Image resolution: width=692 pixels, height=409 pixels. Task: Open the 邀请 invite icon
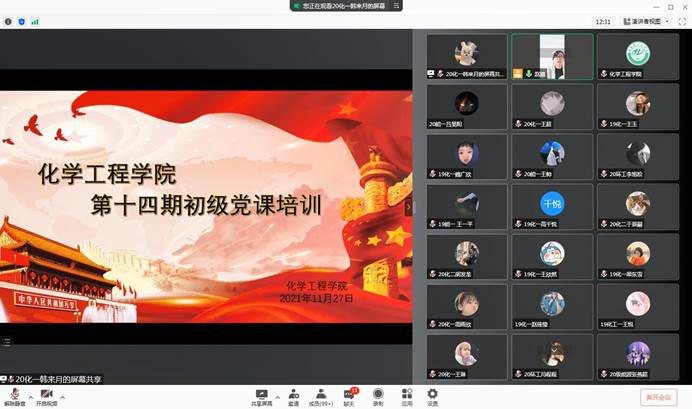click(293, 394)
